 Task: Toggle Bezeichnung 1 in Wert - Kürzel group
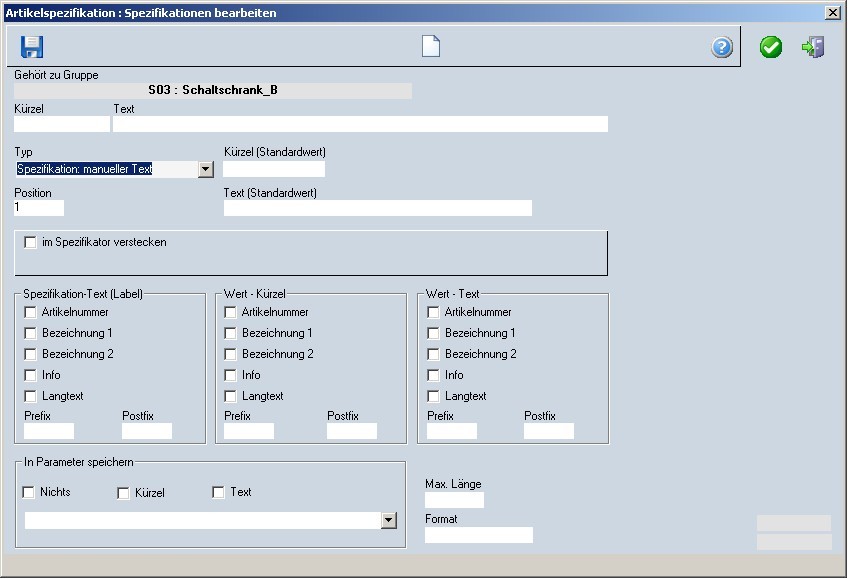(231, 333)
